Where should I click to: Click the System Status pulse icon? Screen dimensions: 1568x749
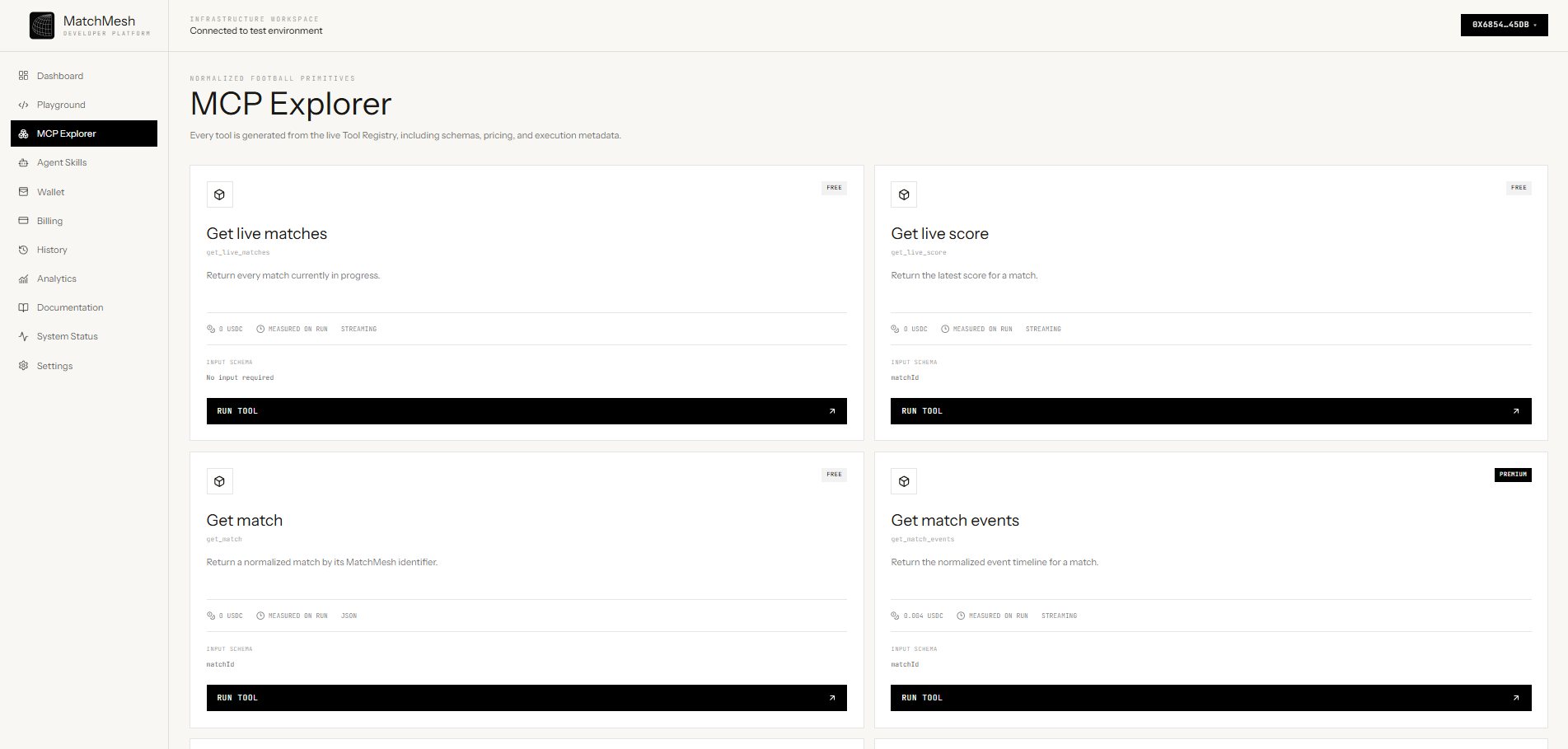tap(23, 336)
